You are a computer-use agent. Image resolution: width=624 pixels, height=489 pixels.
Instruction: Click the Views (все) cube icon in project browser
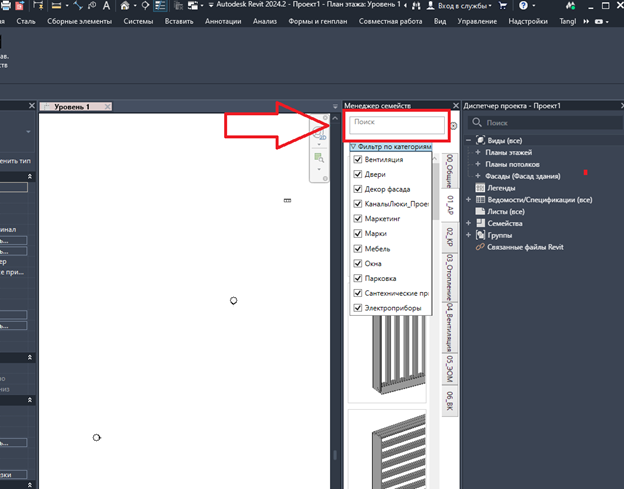pos(480,140)
